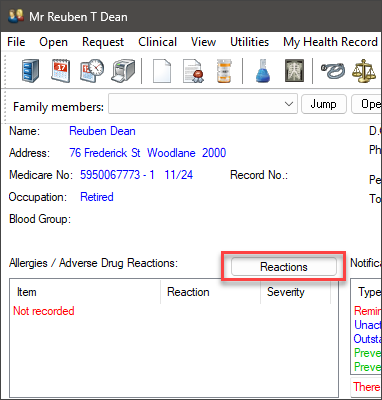The height and width of the screenshot is (400, 382).
Task: Open the X-ray imaging request icon
Action: click(x=294, y=71)
